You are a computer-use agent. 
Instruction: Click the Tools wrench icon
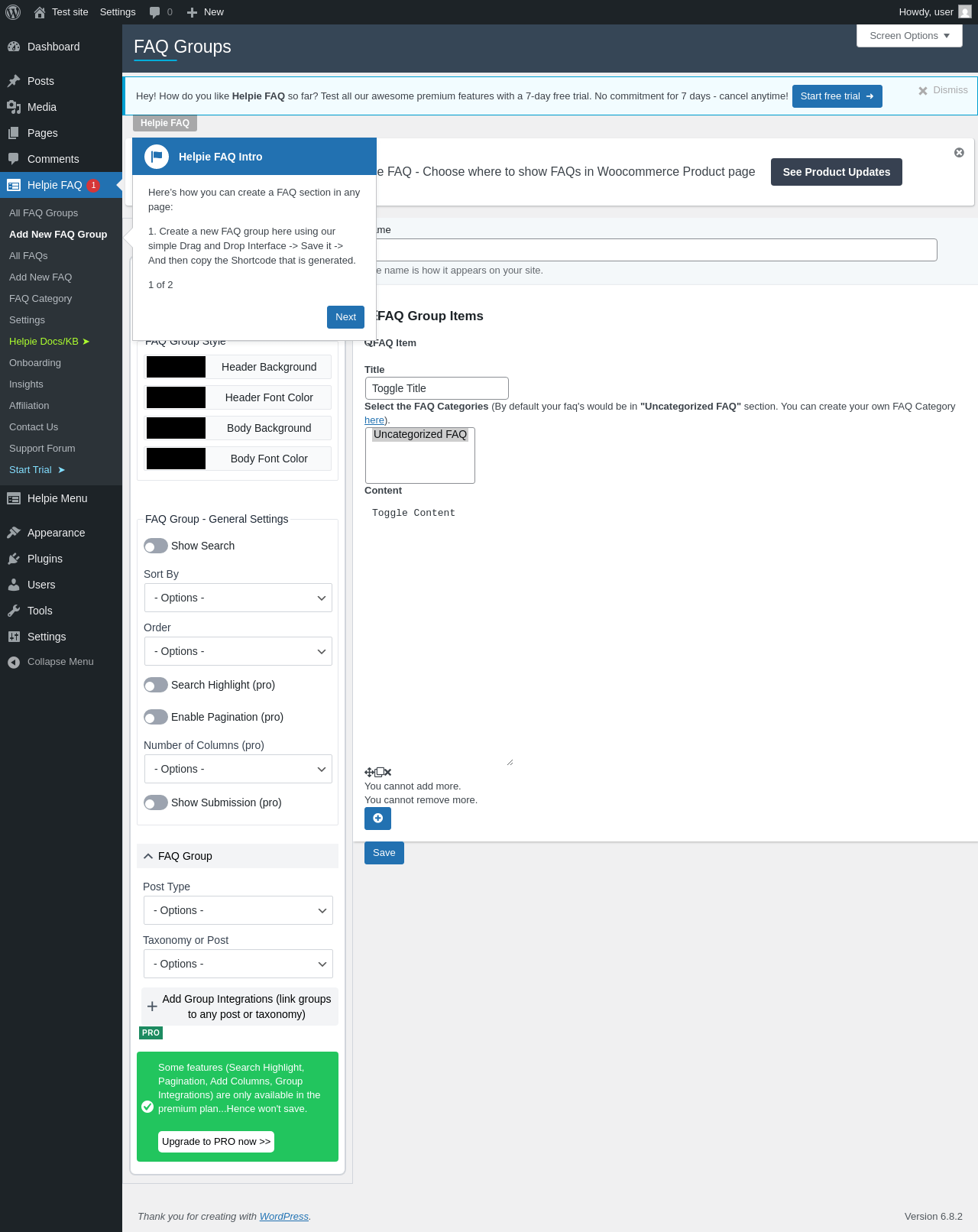click(14, 611)
